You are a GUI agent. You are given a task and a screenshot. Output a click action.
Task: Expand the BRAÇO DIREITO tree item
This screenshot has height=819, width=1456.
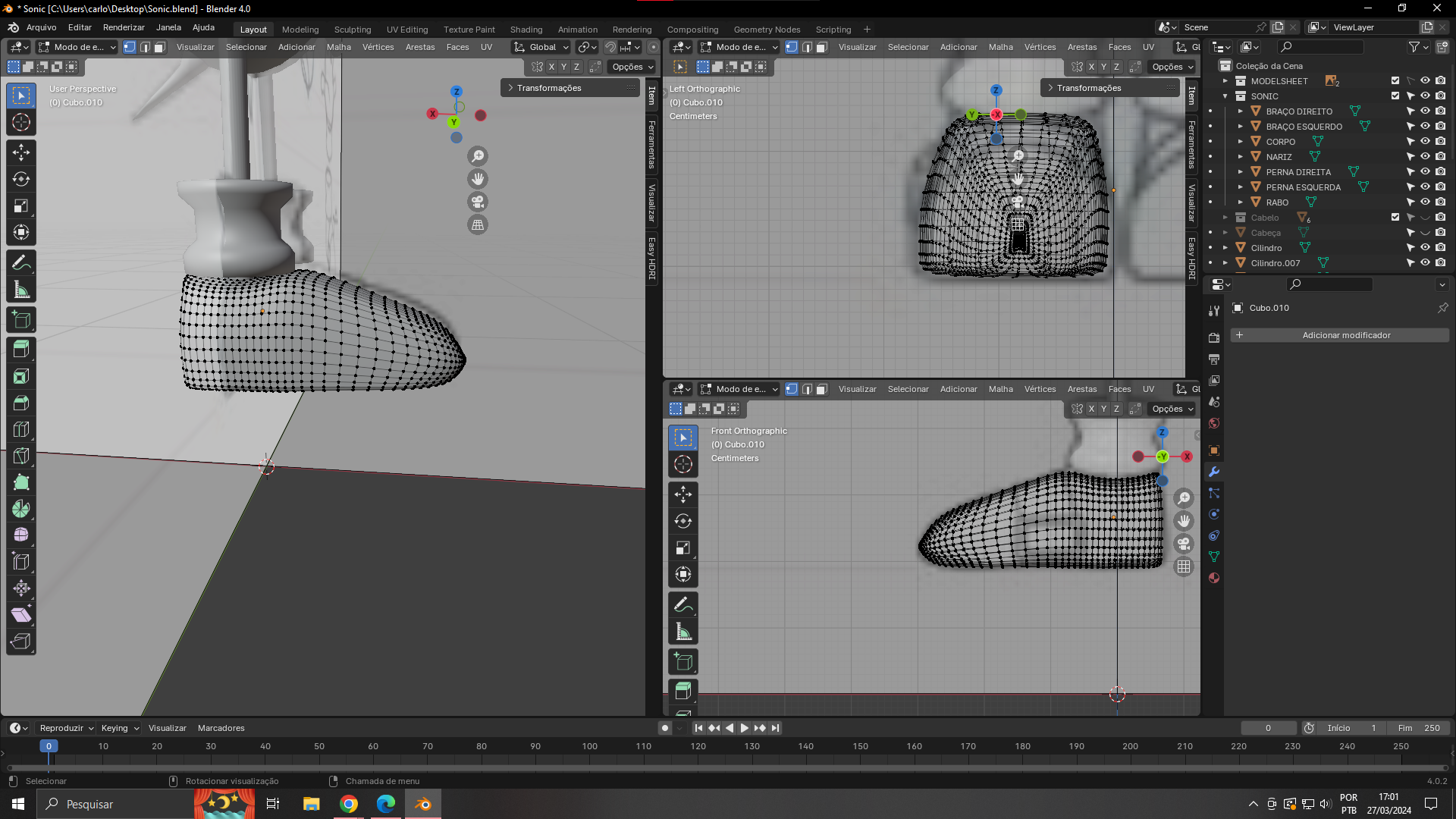tap(1241, 111)
